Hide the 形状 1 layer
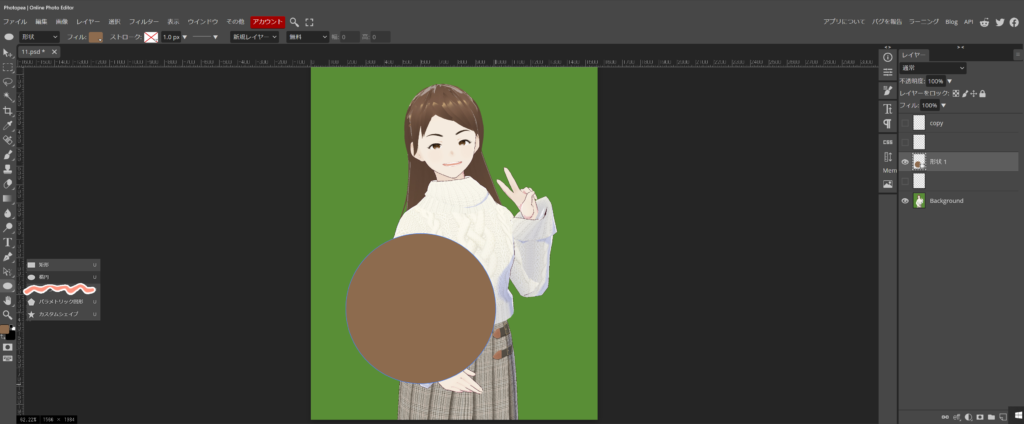The height and width of the screenshot is (424, 1024). (x=905, y=162)
